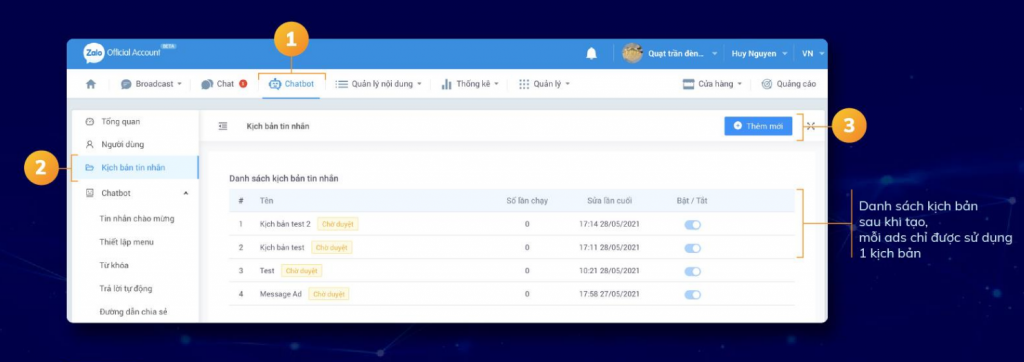The height and width of the screenshot is (362, 1024).
Task: Click the Quản lý grid icon
Action: pyautogui.click(x=524, y=84)
